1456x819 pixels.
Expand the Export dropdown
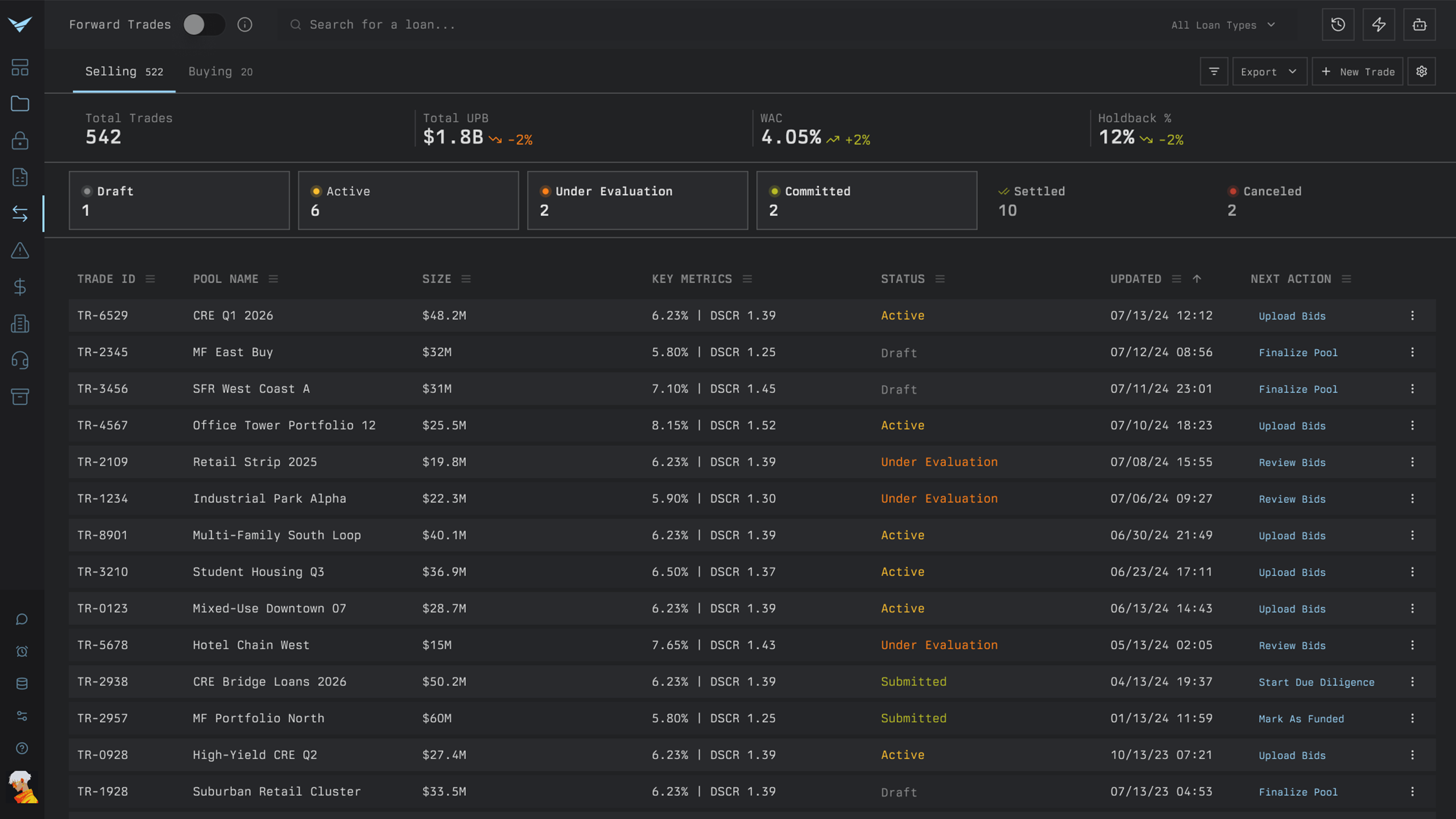coord(1269,72)
